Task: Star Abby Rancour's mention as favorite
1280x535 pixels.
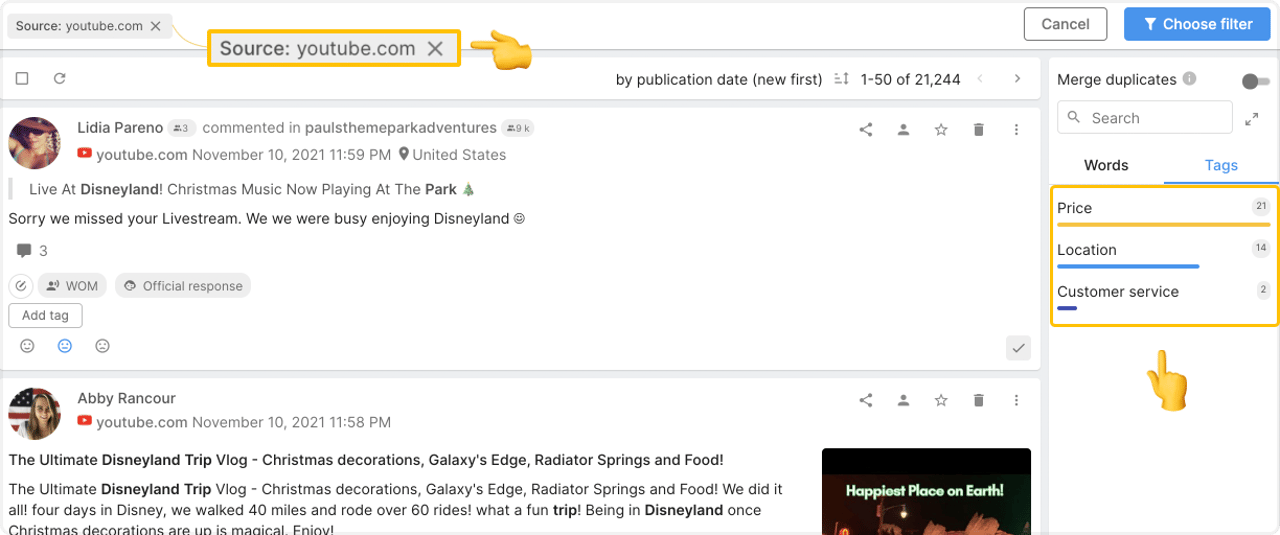Action: [941, 400]
